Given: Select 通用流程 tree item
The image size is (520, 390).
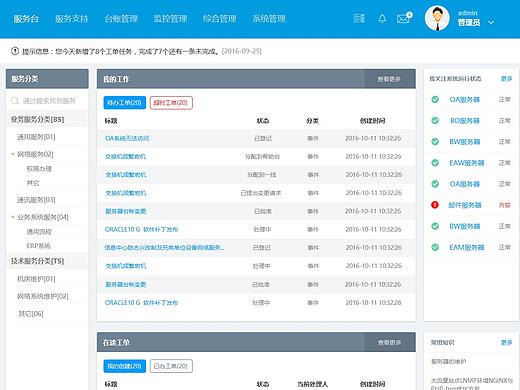Looking at the screenshot, I should pos(39,232).
